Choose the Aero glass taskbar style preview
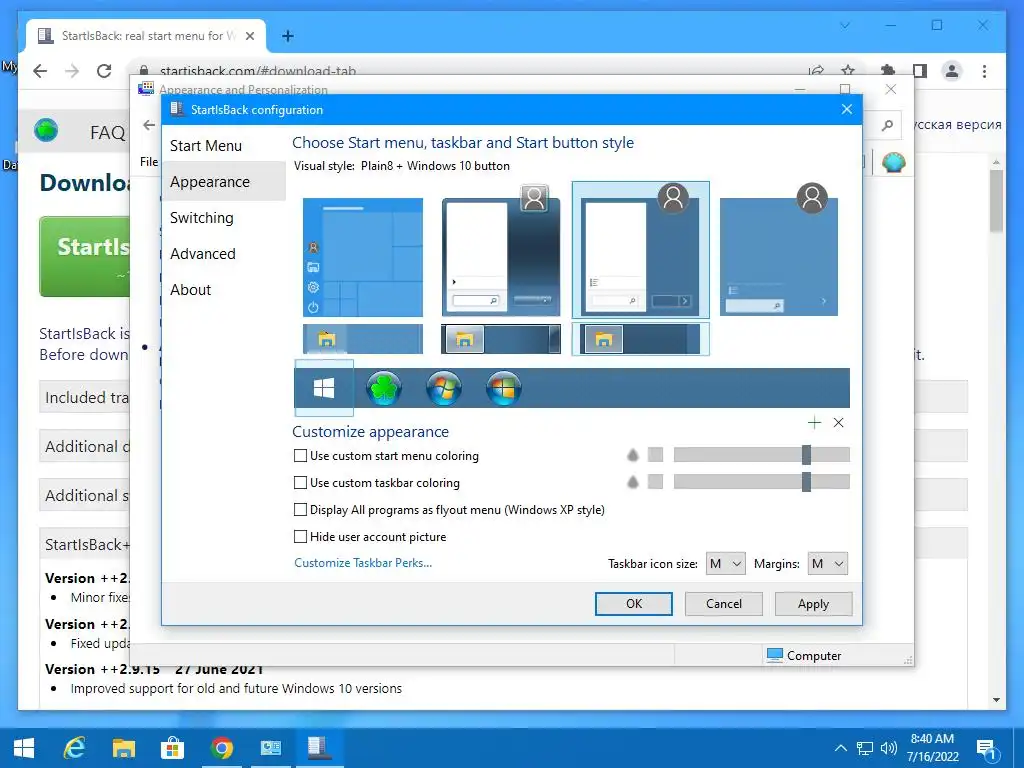The image size is (1024, 768). [501, 339]
